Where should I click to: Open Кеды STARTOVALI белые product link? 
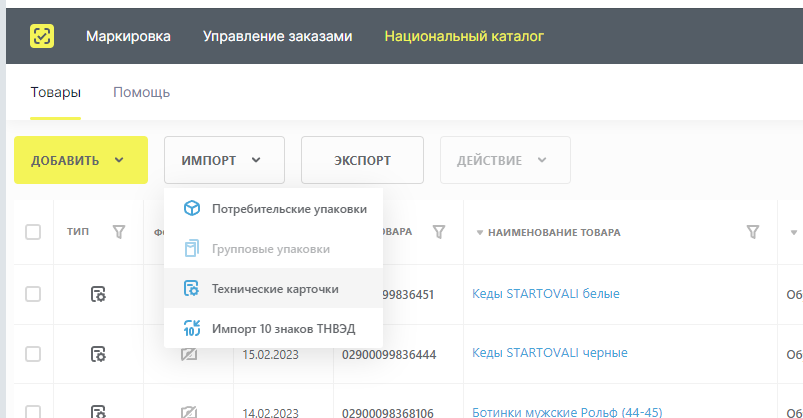(546, 294)
